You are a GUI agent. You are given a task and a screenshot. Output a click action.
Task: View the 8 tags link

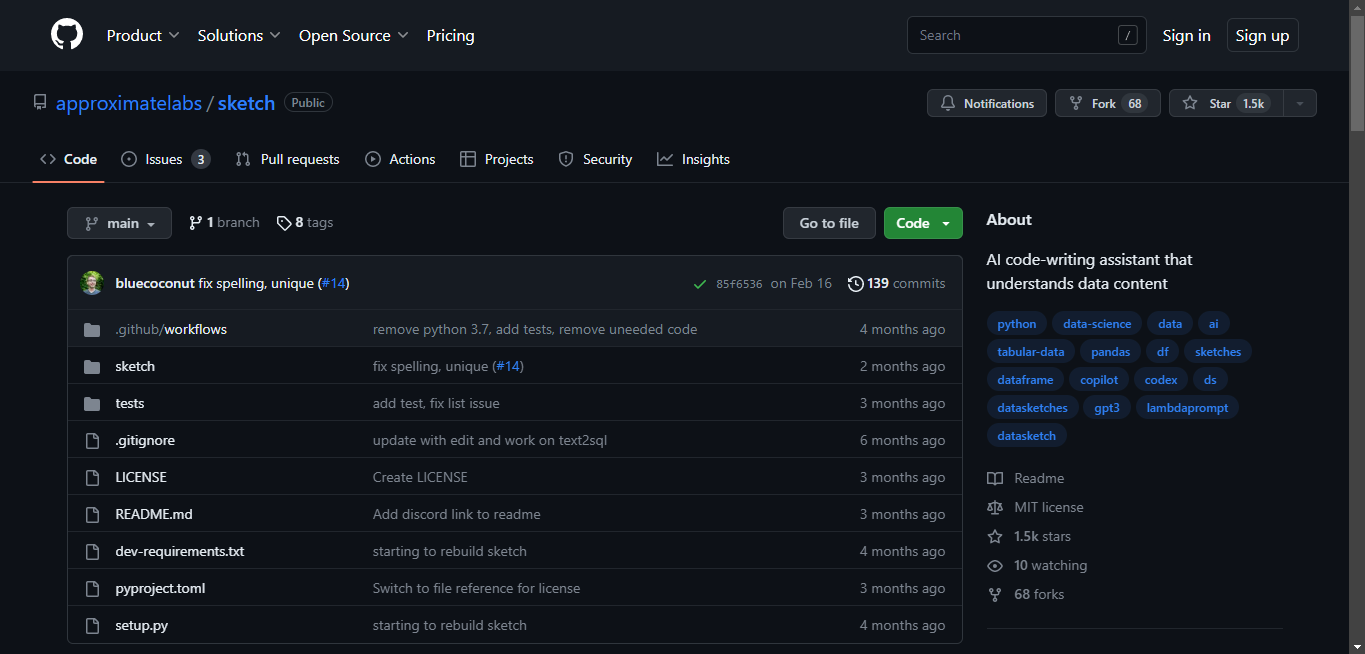click(x=305, y=222)
